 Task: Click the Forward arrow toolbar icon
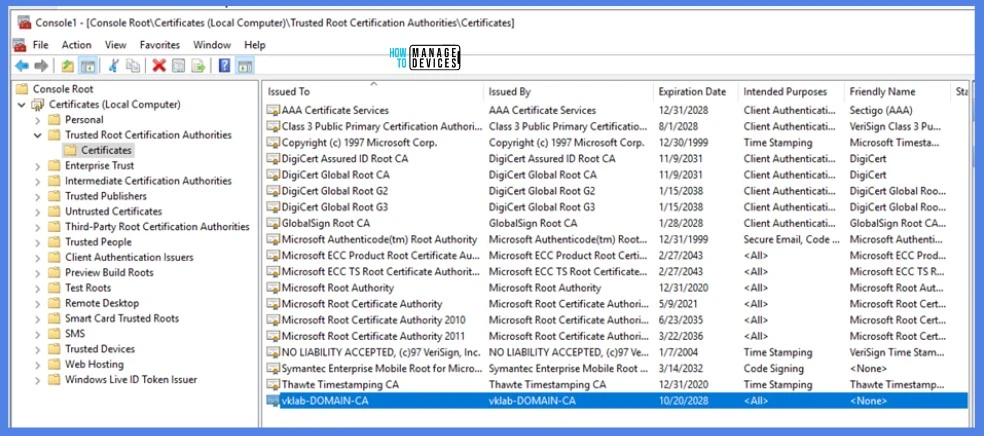point(41,65)
